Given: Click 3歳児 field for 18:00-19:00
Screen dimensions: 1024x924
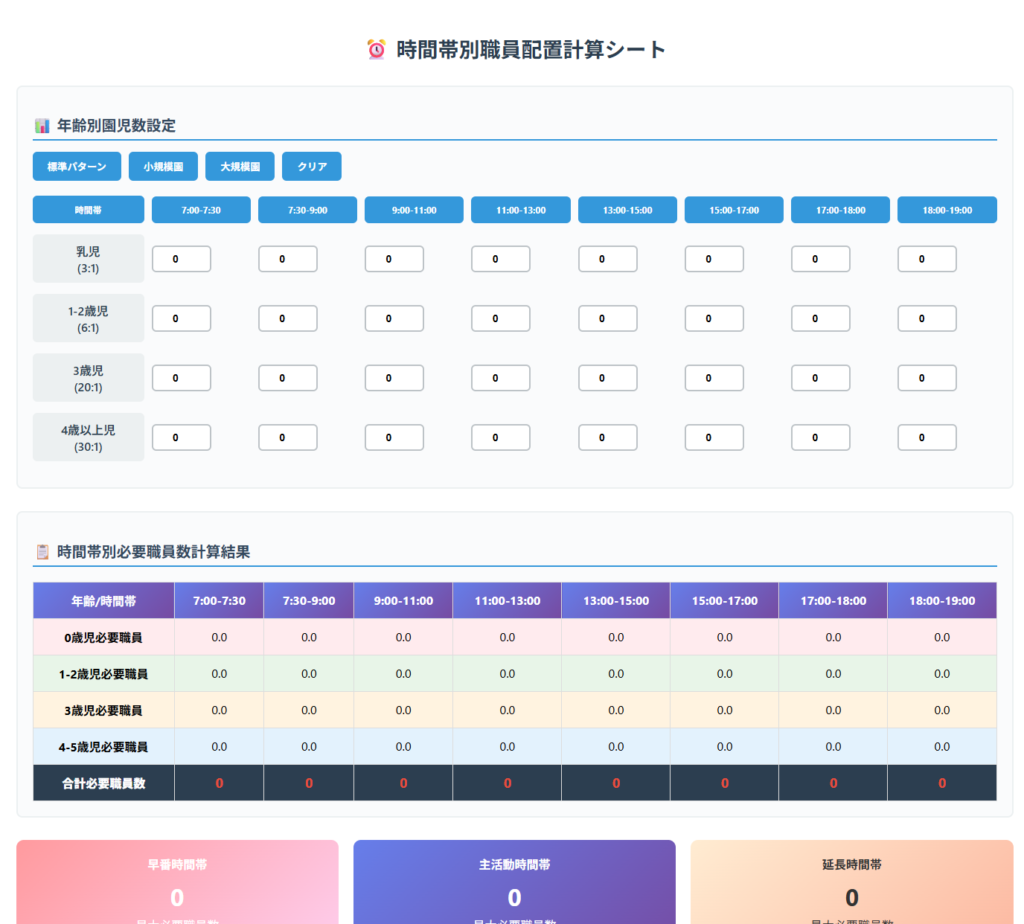Looking at the screenshot, I should point(926,378).
